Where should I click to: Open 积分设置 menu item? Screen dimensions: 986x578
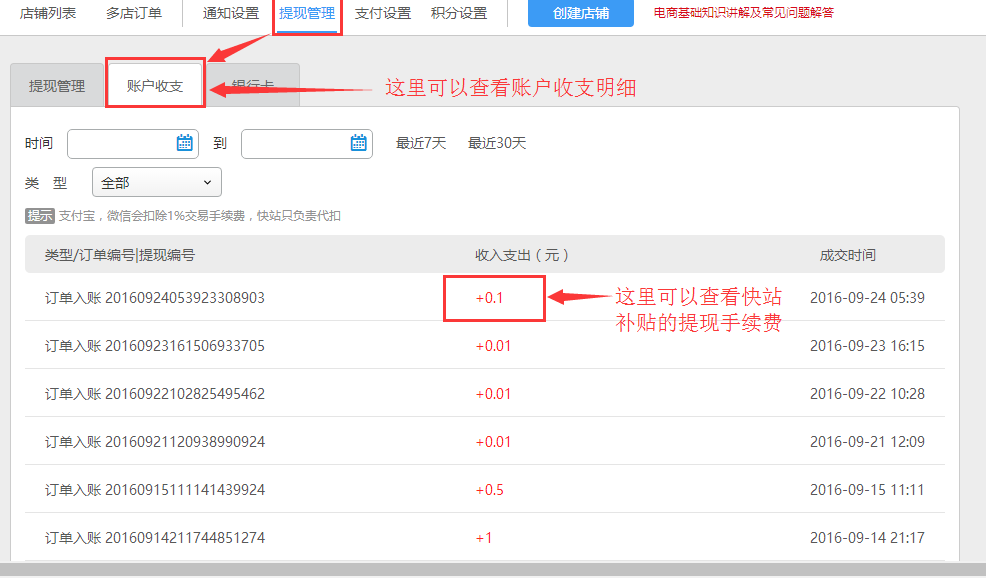[x=459, y=14]
